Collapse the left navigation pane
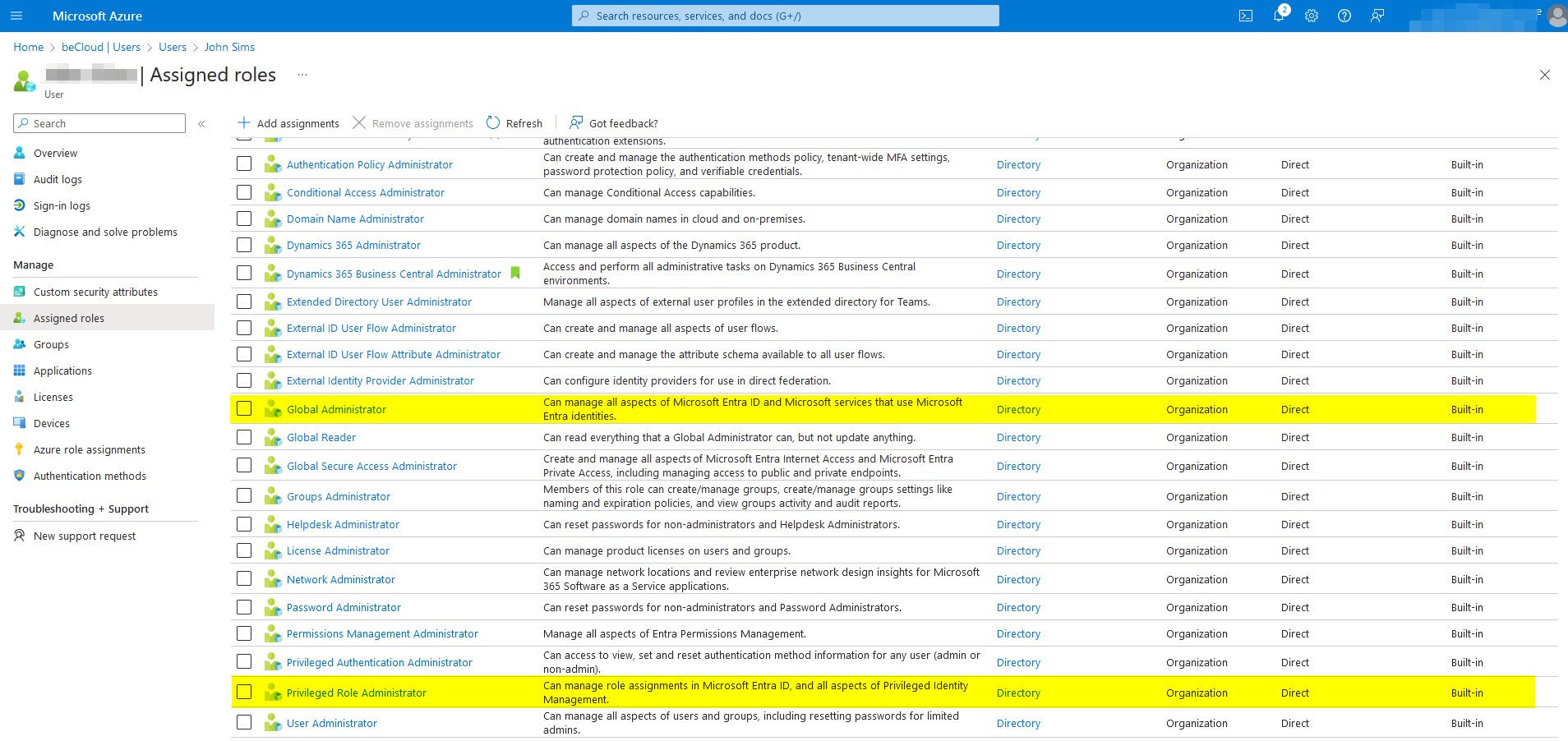Screen dimensions: 1568x741 pyautogui.click(x=201, y=123)
